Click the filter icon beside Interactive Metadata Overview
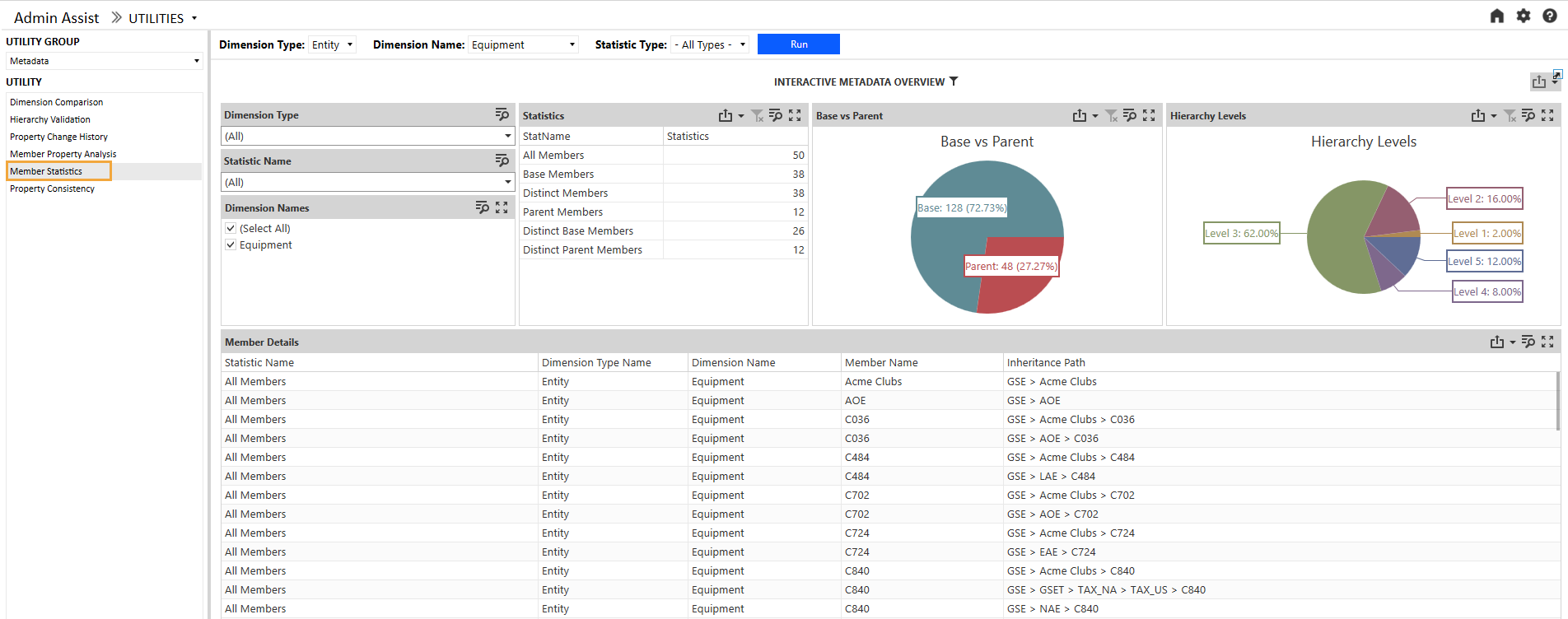 tap(954, 81)
